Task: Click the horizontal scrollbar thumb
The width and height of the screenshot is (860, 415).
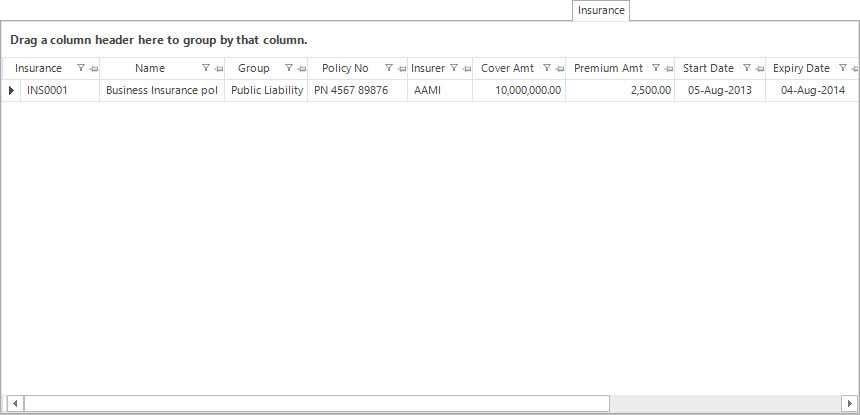Action: click(316, 403)
